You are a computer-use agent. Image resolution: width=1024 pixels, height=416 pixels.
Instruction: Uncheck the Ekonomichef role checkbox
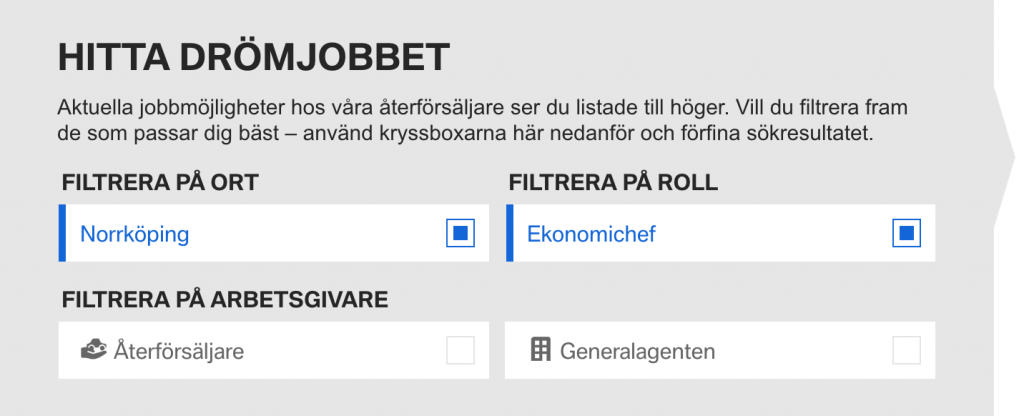906,233
